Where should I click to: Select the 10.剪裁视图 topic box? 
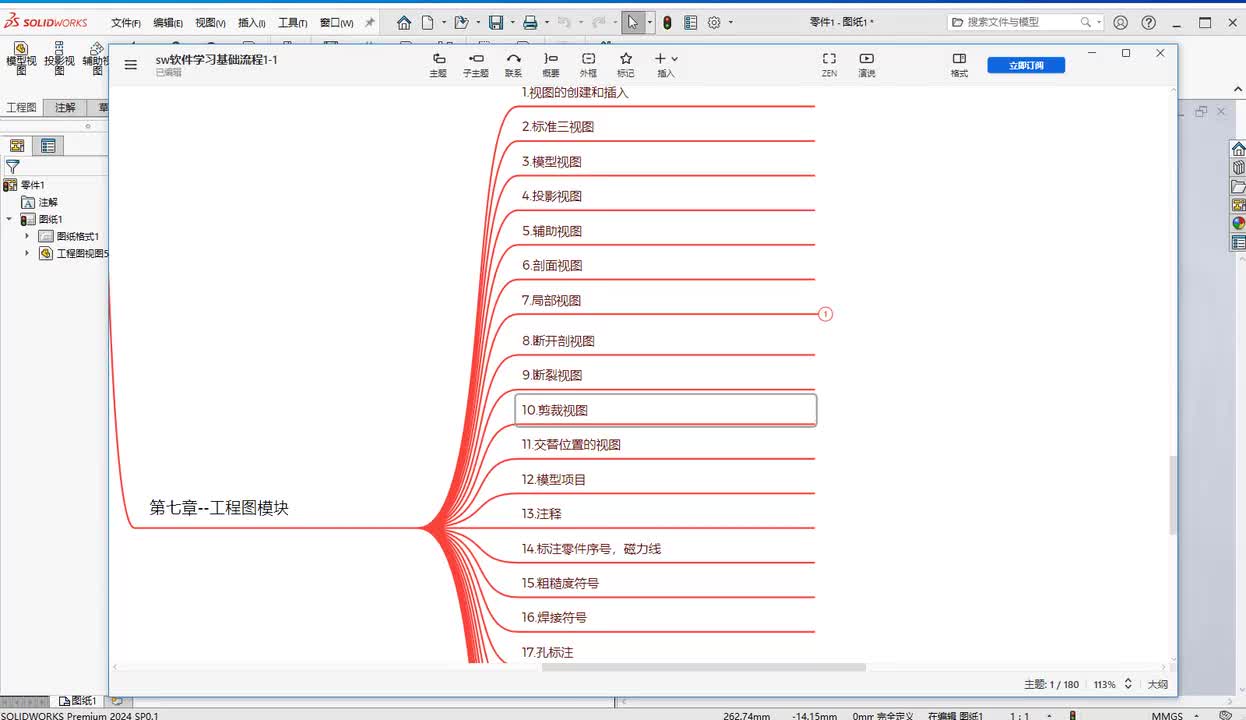666,410
